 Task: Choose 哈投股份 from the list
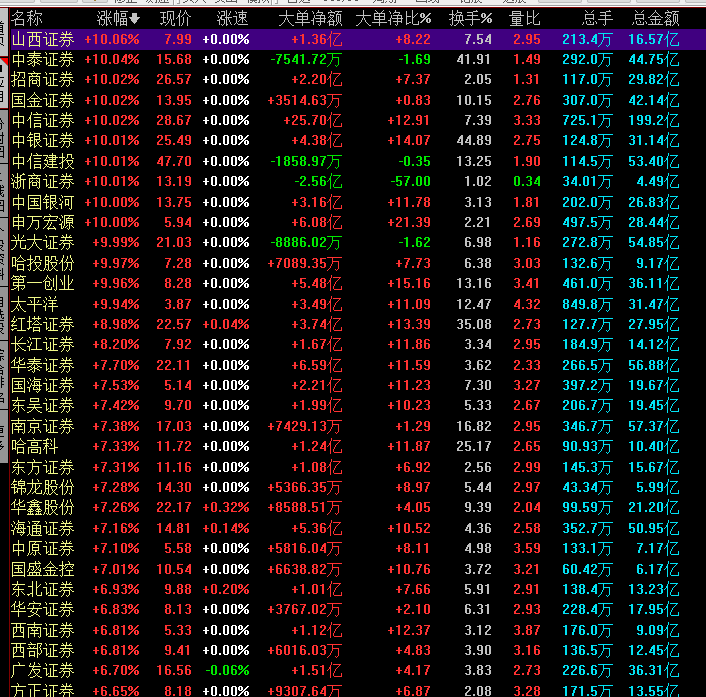(x=43, y=263)
